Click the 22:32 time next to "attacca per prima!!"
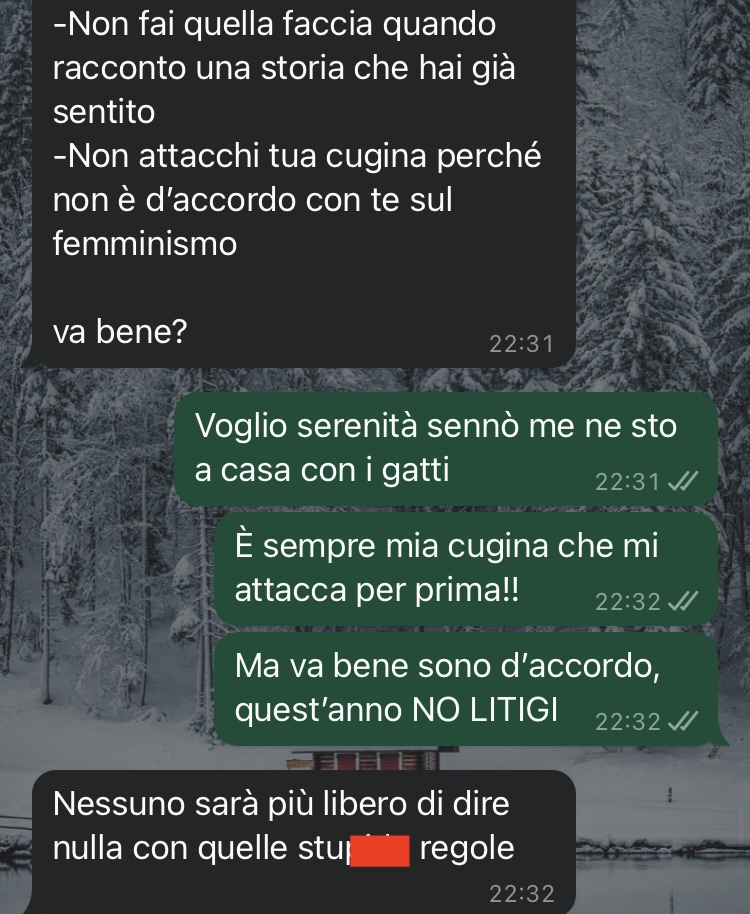This screenshot has width=750, height=914. pos(627,602)
